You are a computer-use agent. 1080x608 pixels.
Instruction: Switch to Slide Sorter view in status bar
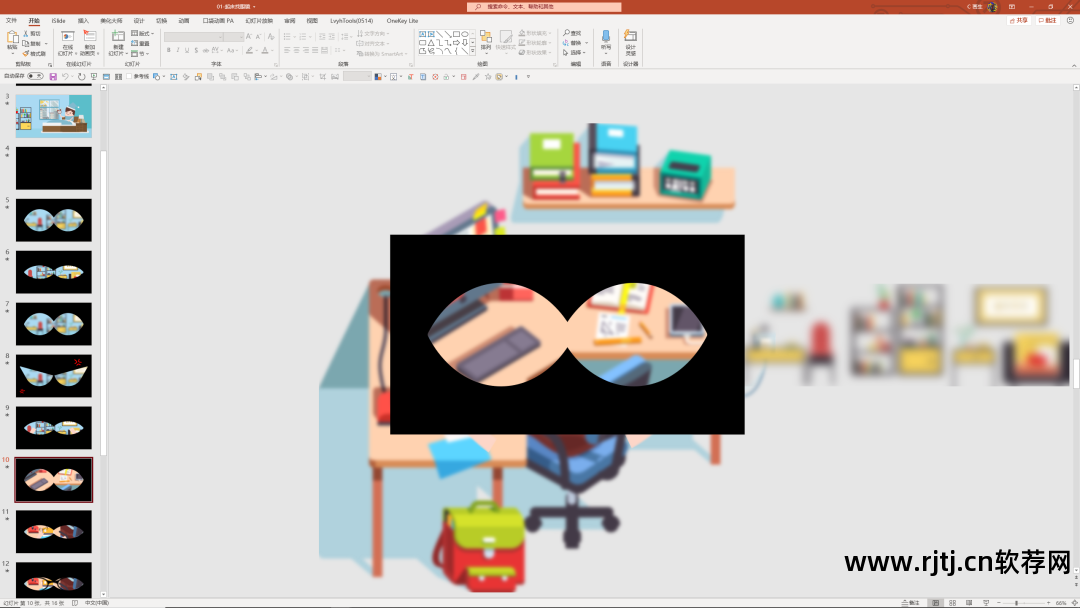pos(953,602)
